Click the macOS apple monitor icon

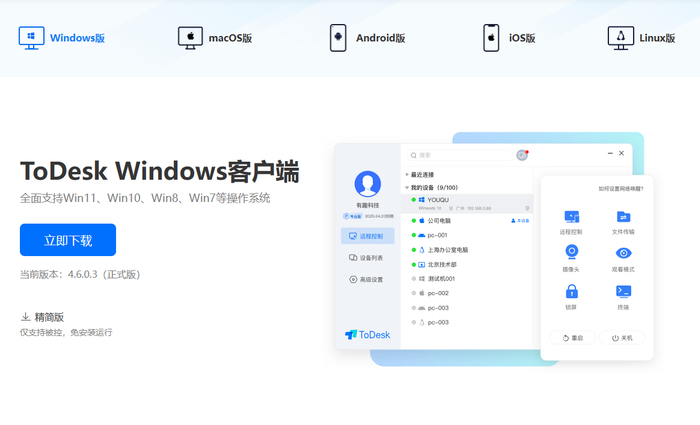tap(190, 38)
